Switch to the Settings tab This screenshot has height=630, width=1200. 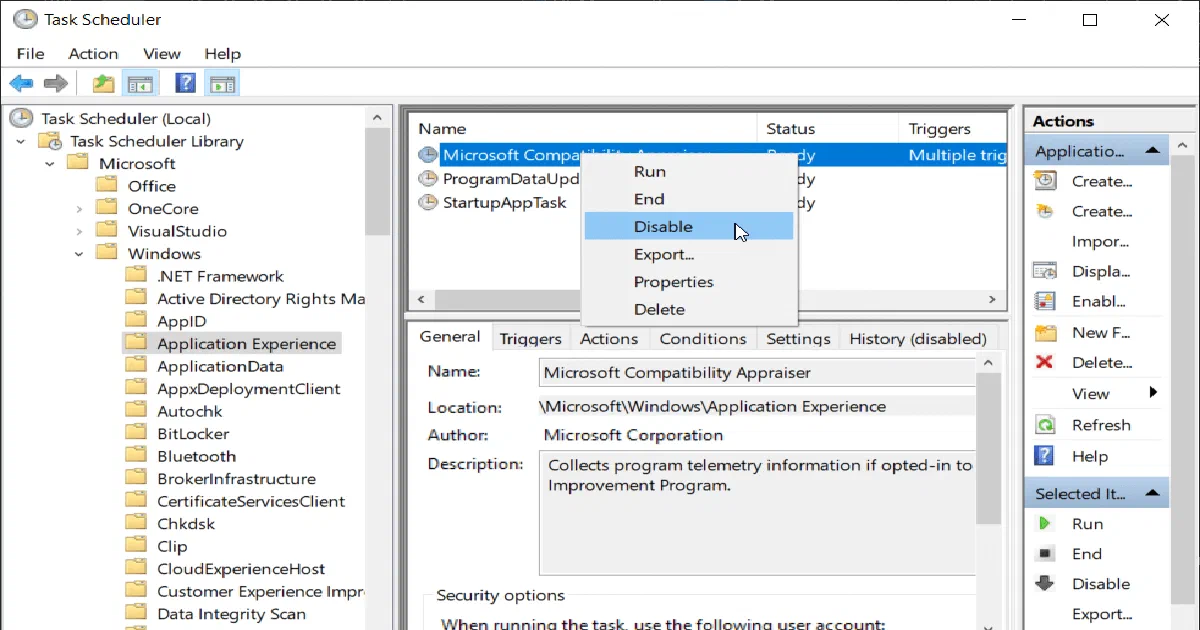tap(798, 339)
